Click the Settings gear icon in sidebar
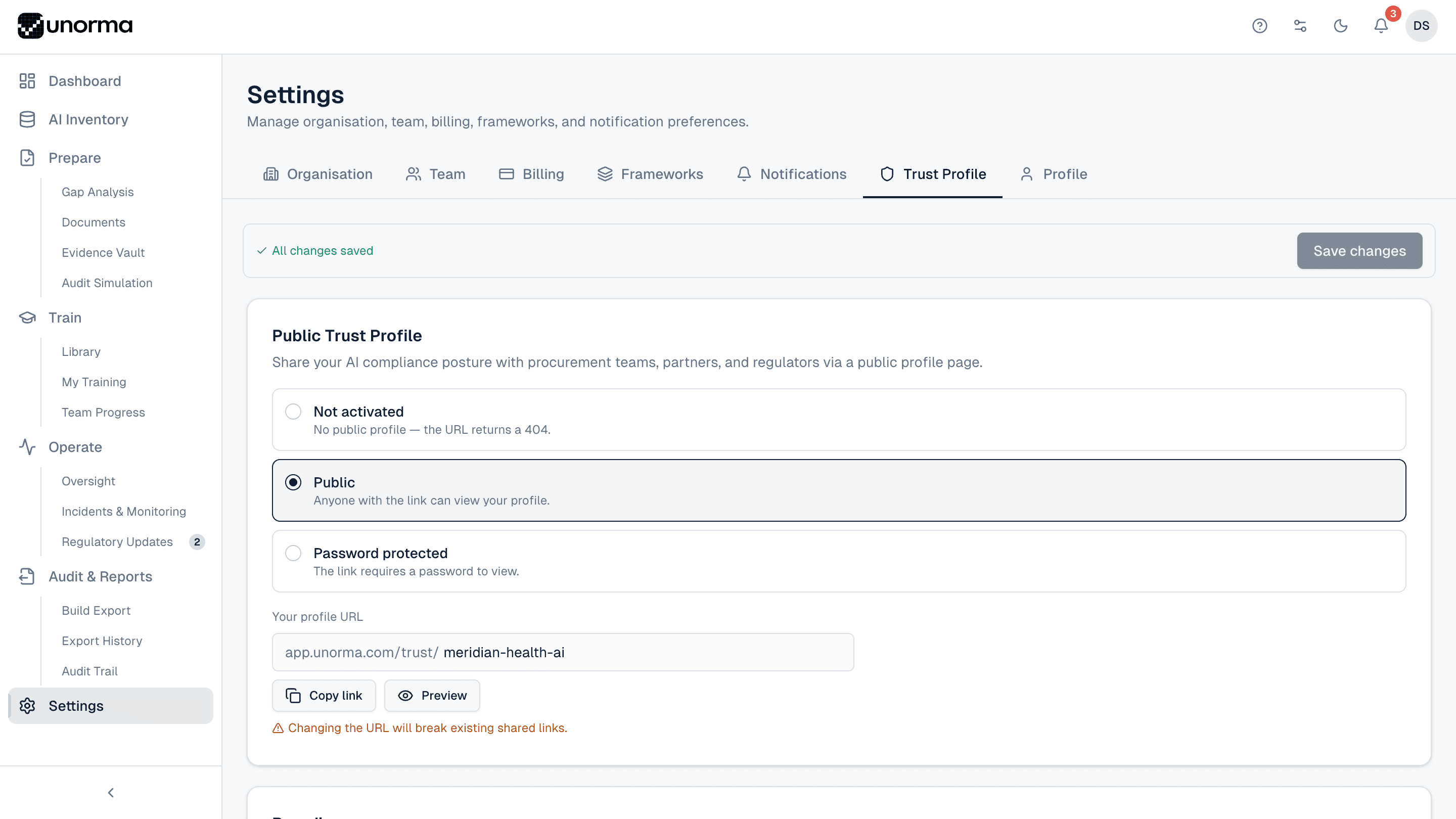1456x819 pixels. point(27,706)
